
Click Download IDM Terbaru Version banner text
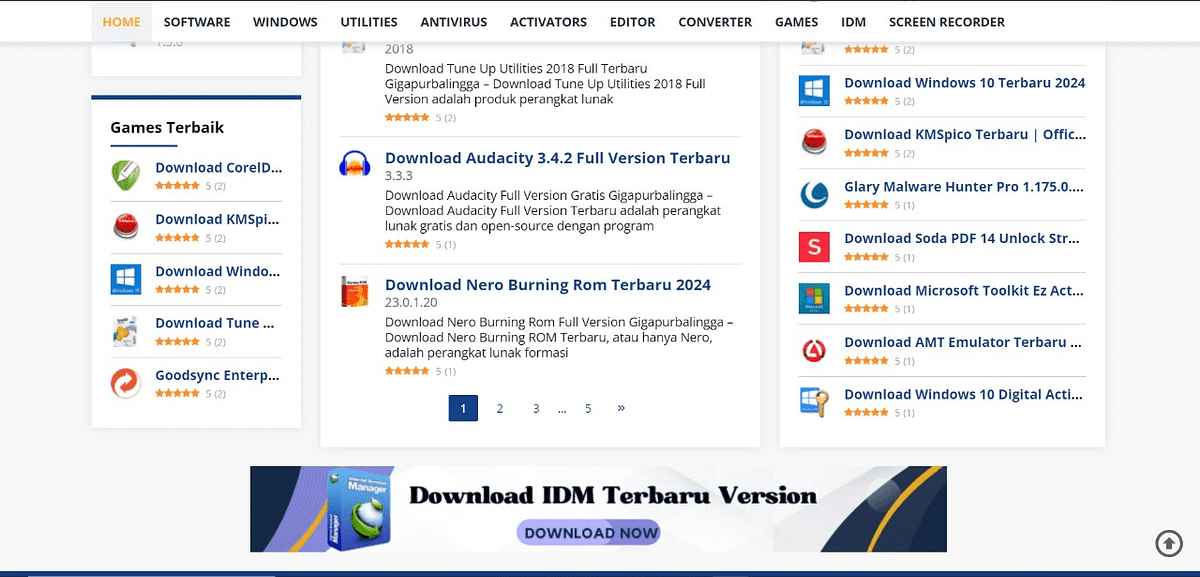point(613,496)
